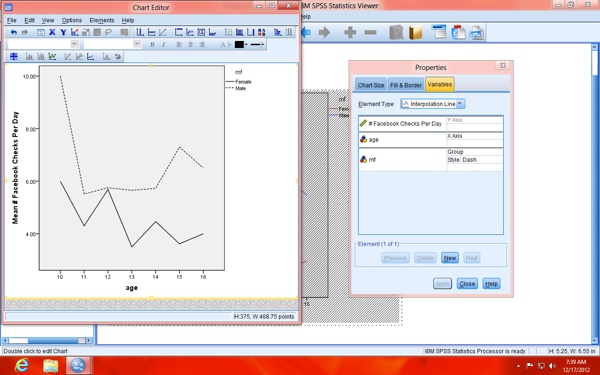
Task: Click the volume speaker tray icon
Action: pos(552,366)
